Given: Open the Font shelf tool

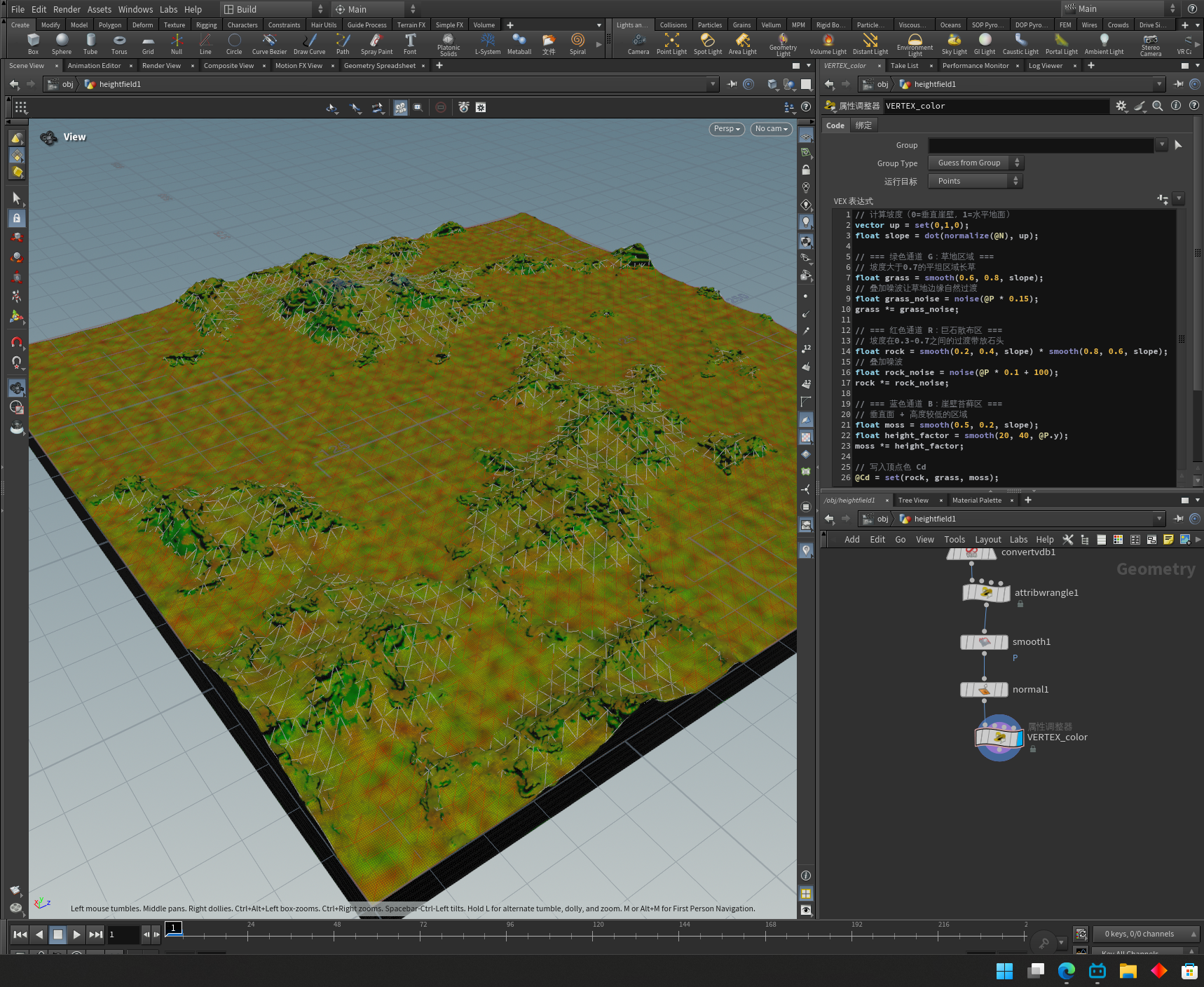Looking at the screenshot, I should (x=410, y=43).
